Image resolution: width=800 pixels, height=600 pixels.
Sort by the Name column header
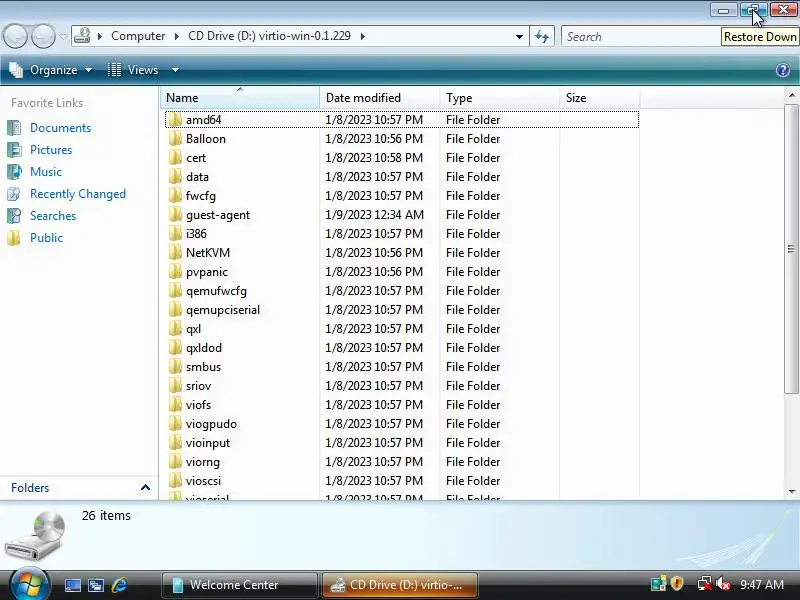240,97
